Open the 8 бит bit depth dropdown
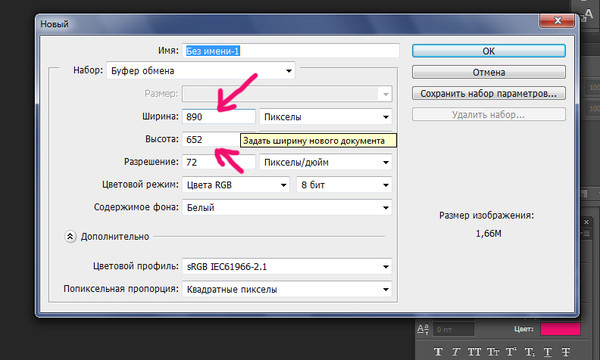The width and height of the screenshot is (600, 360). point(344,185)
